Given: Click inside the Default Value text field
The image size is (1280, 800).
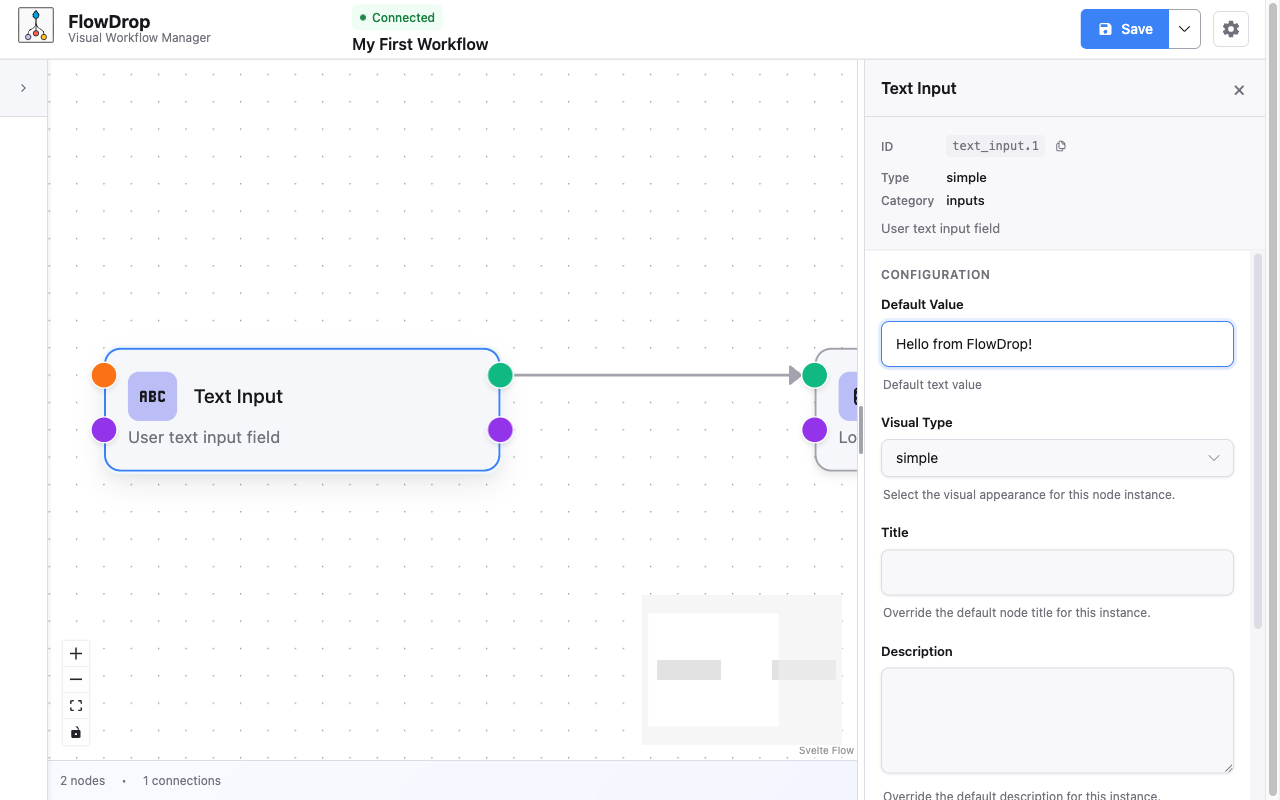Looking at the screenshot, I should (x=1057, y=343).
